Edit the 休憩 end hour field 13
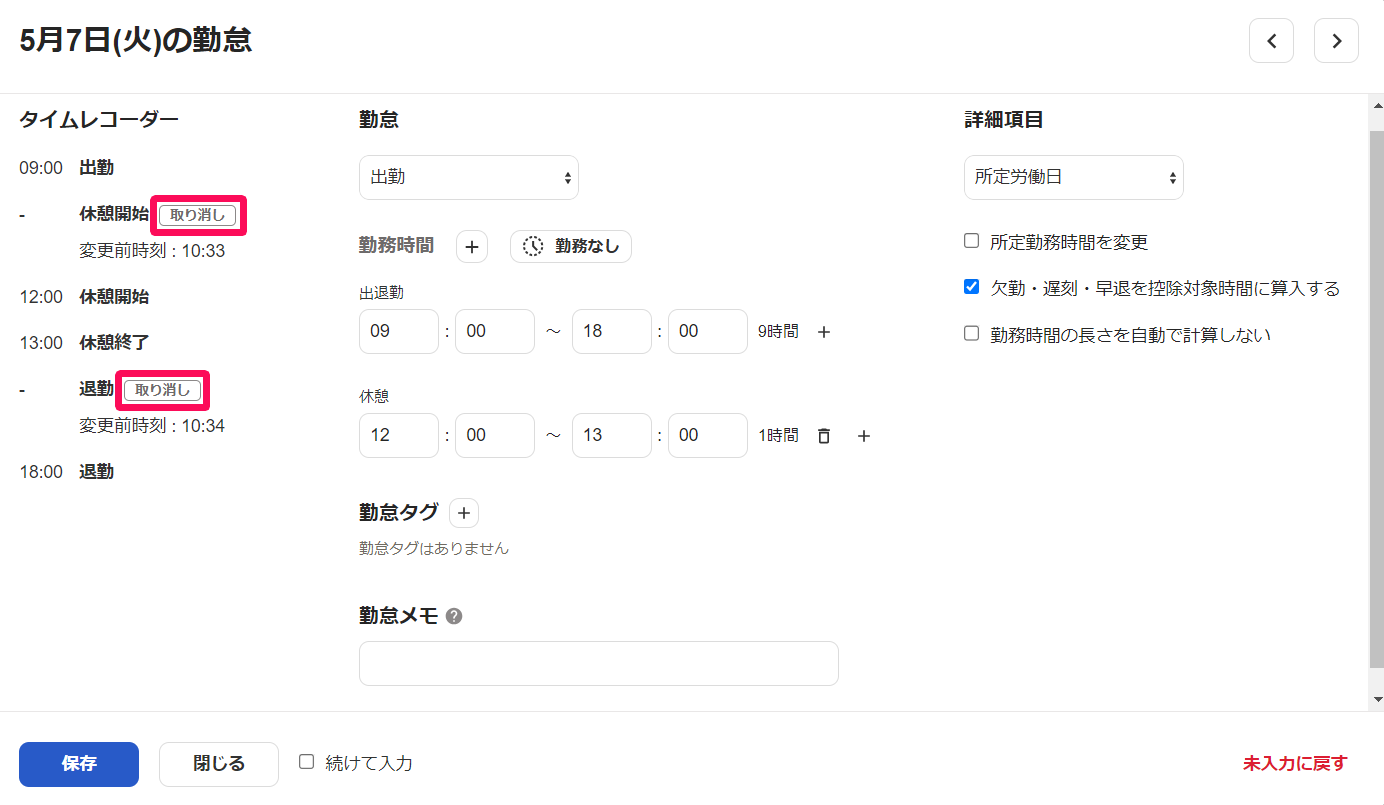Screen dimensions: 1384x805 (x=612, y=435)
